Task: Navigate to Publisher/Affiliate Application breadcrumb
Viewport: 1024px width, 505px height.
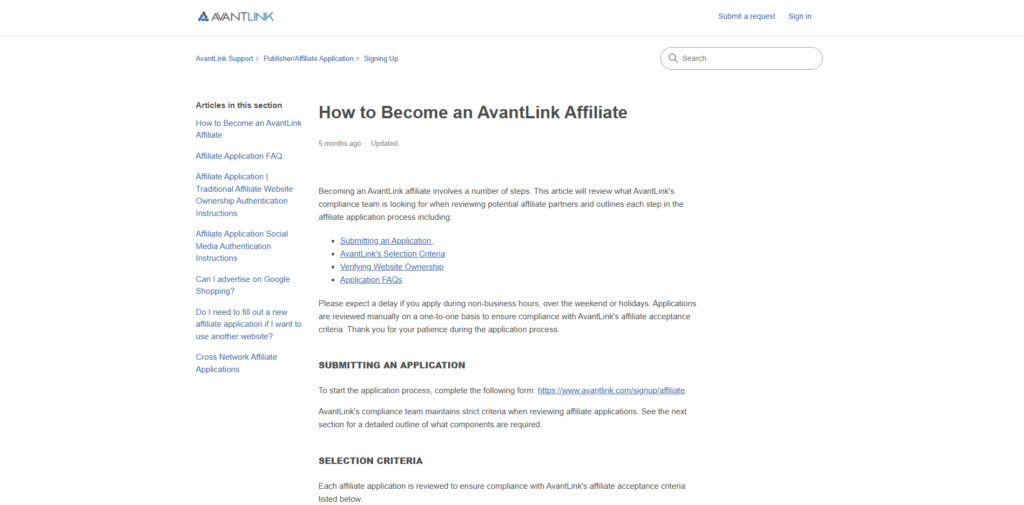Action: click(x=308, y=59)
